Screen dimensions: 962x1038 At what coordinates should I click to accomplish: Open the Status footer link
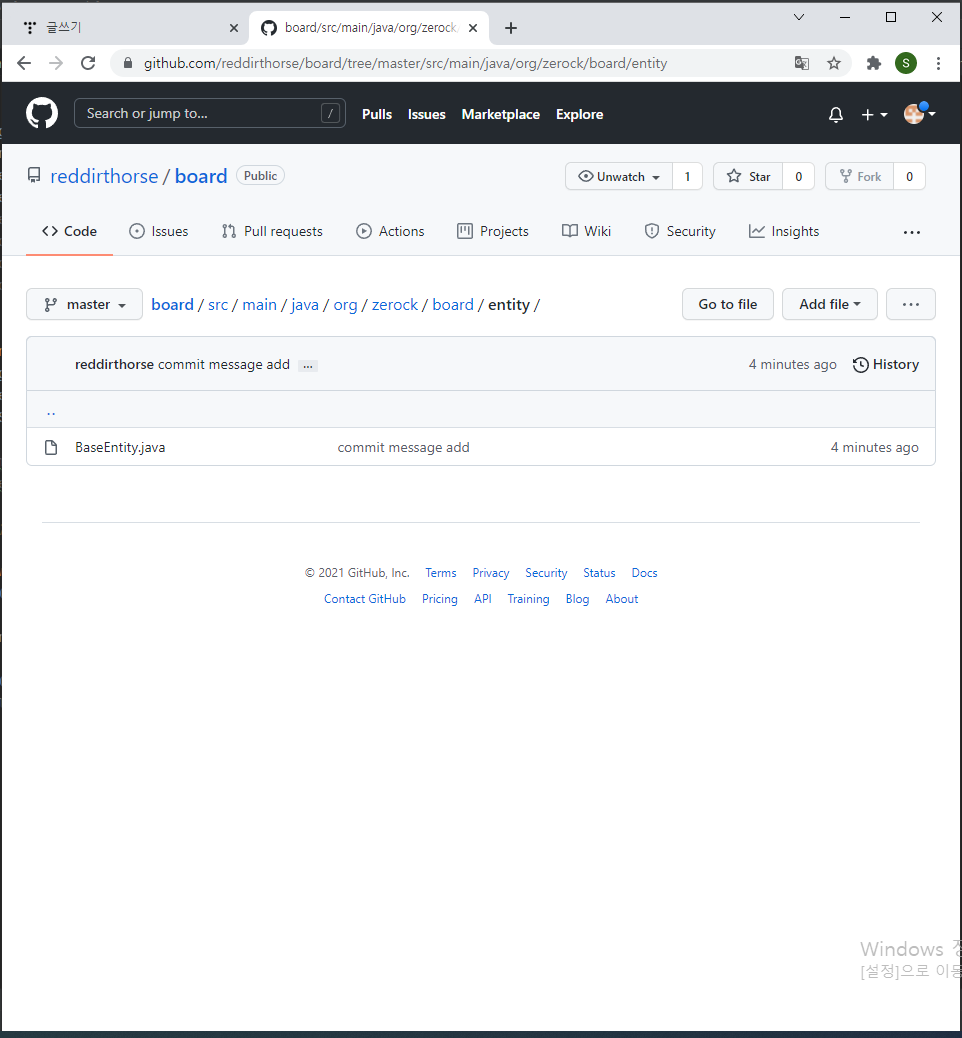[x=599, y=573]
